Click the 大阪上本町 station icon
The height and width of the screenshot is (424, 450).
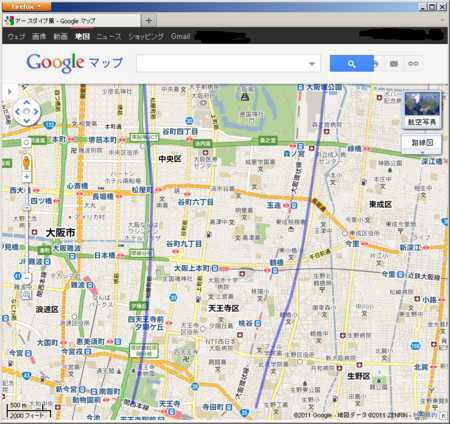(215, 268)
